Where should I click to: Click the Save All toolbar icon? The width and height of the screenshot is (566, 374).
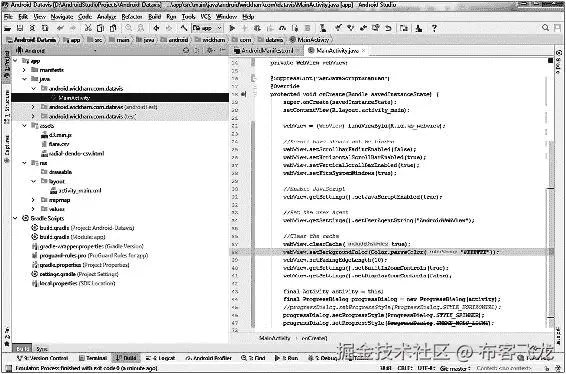click(20, 28)
